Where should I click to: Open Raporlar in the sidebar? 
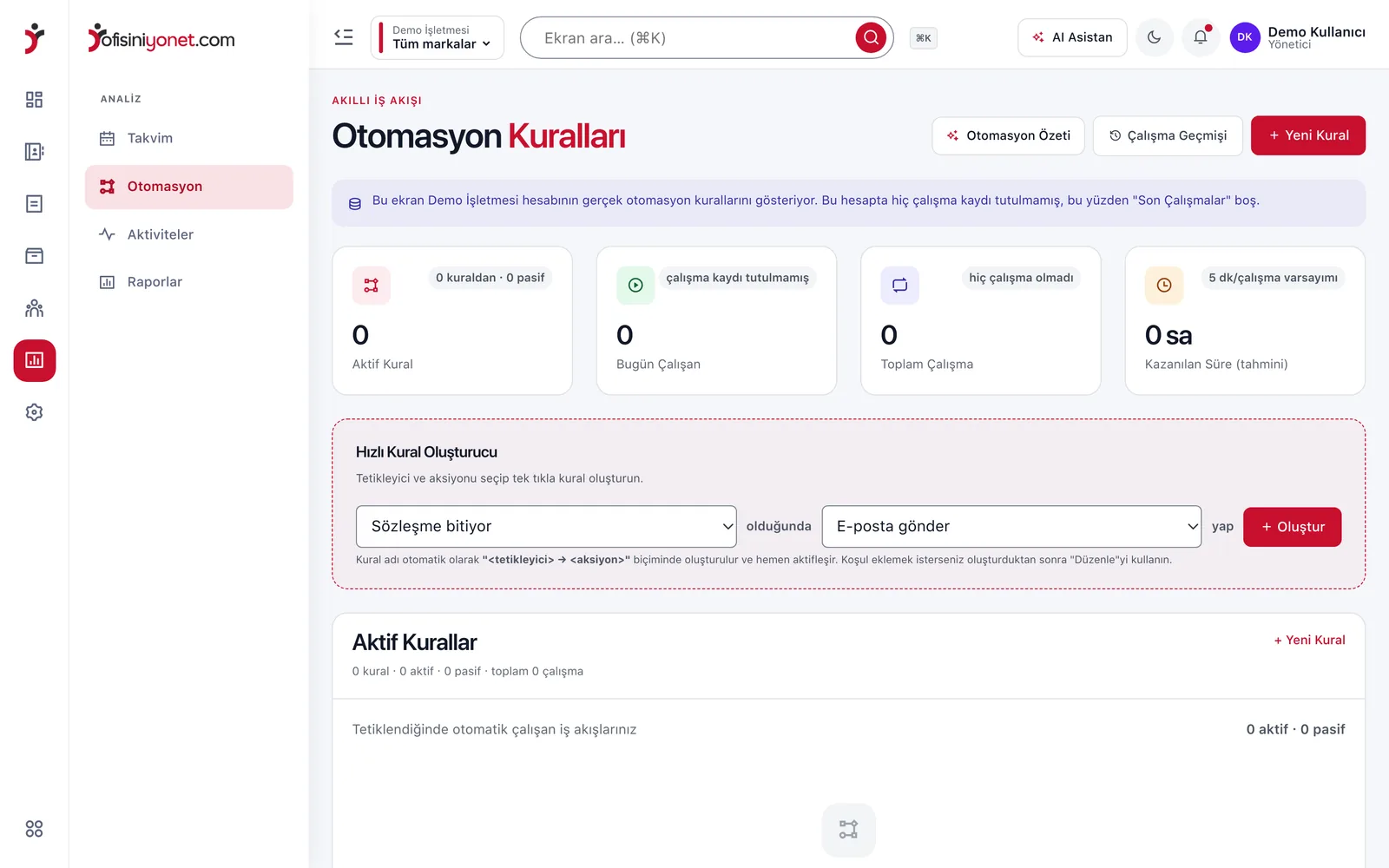(188, 282)
